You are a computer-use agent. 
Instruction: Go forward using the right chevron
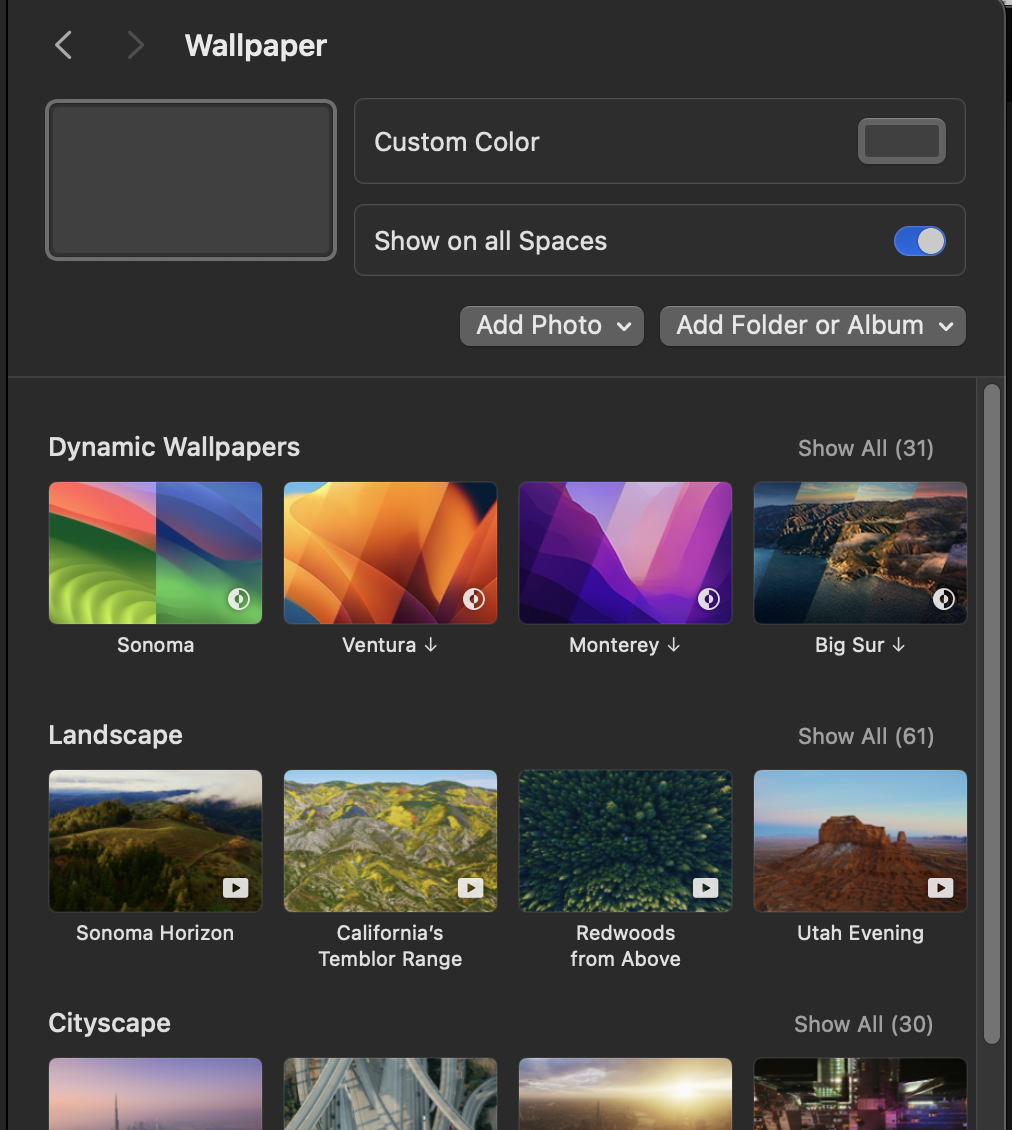(136, 45)
